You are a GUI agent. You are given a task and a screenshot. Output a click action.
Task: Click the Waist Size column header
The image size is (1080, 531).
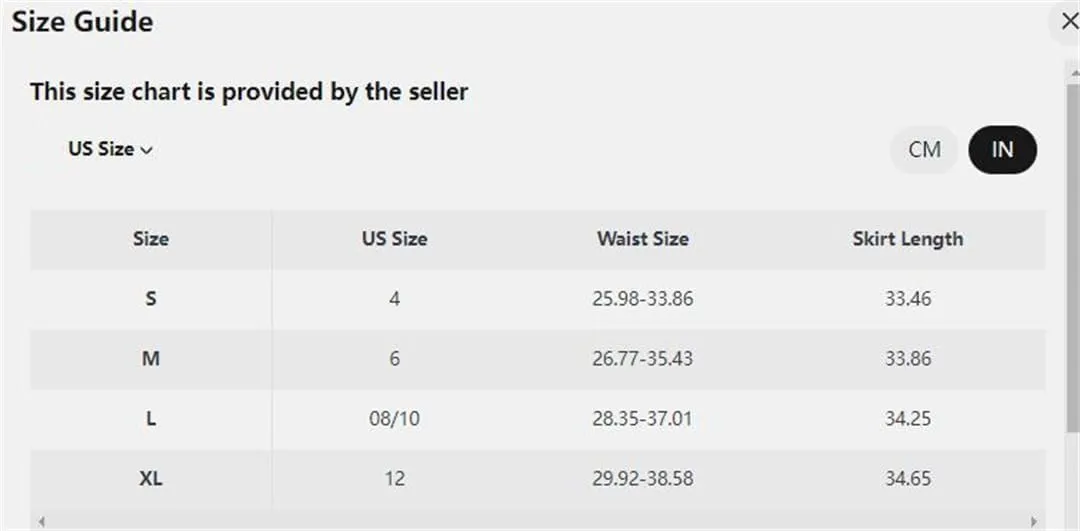643,239
